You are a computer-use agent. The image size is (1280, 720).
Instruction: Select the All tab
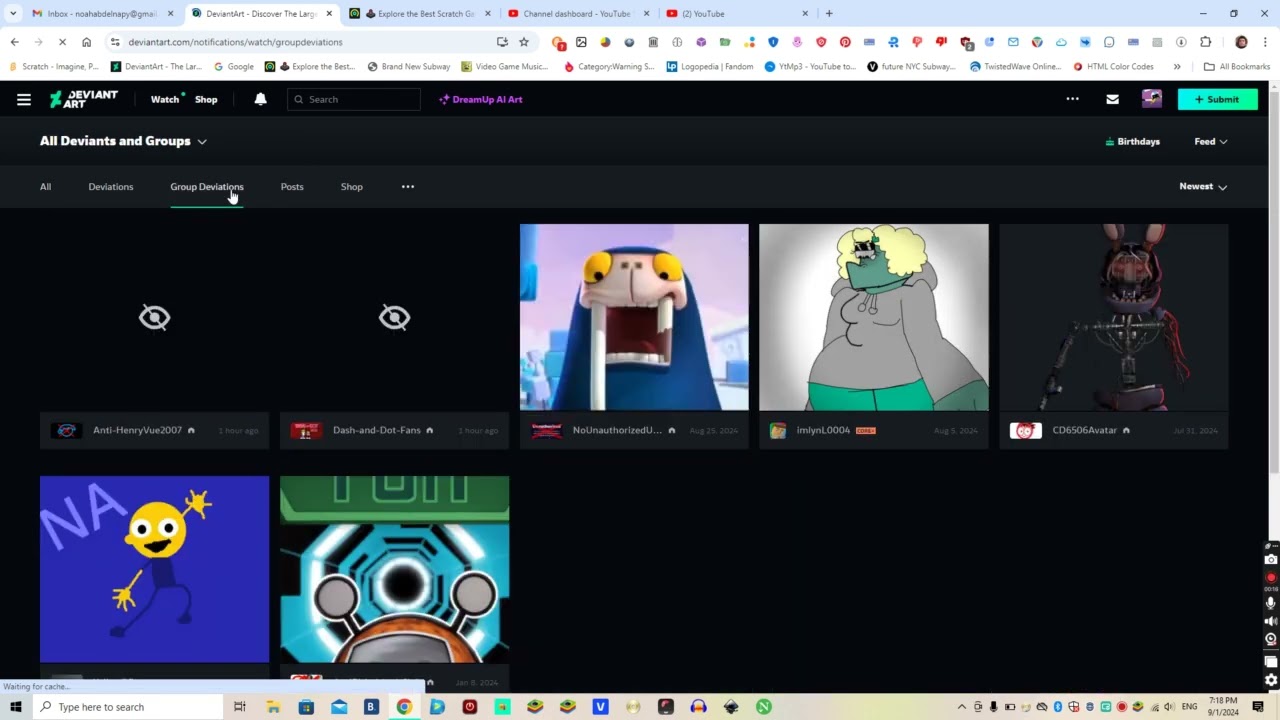point(45,186)
